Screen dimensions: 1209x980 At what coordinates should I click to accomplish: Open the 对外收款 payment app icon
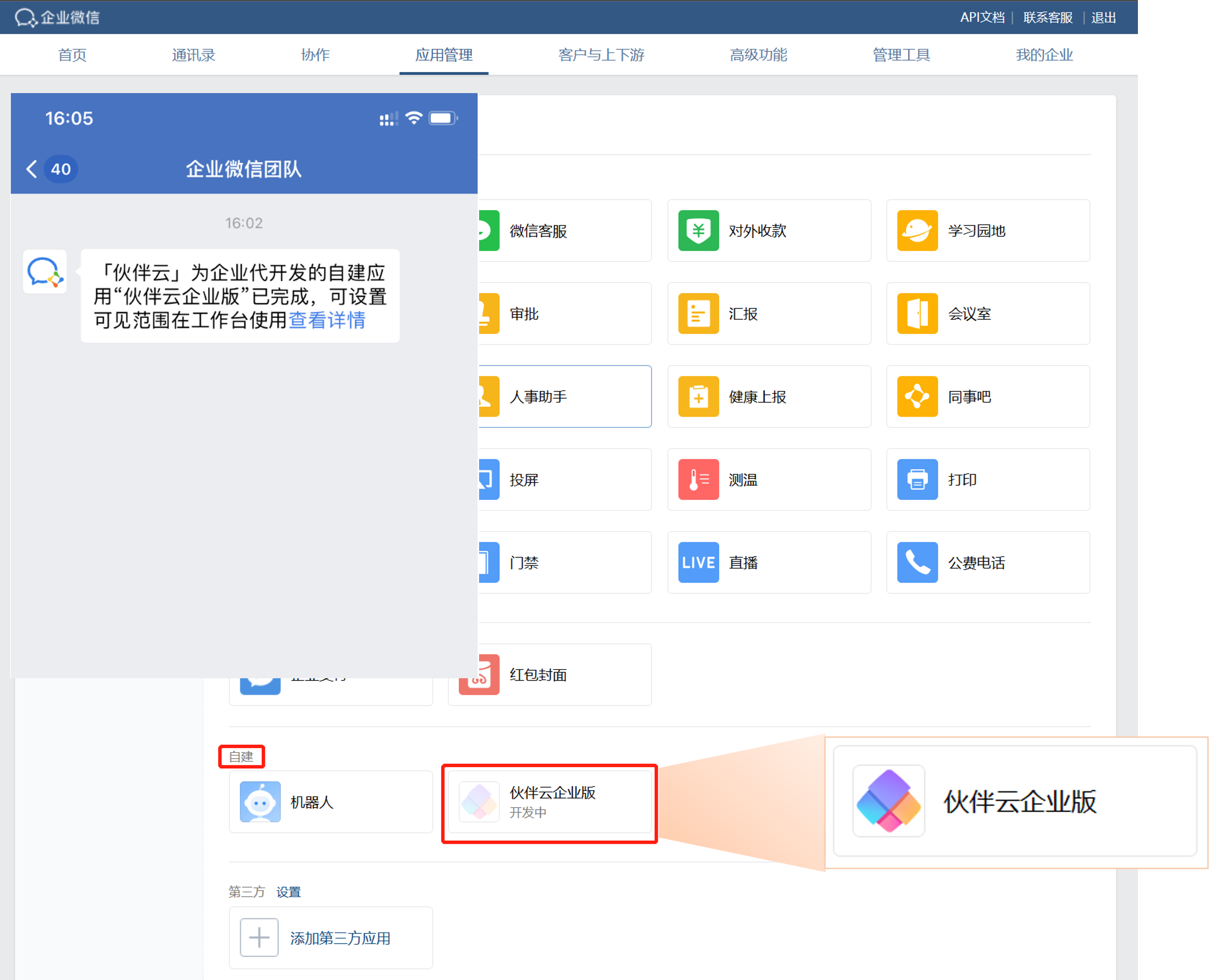698,230
